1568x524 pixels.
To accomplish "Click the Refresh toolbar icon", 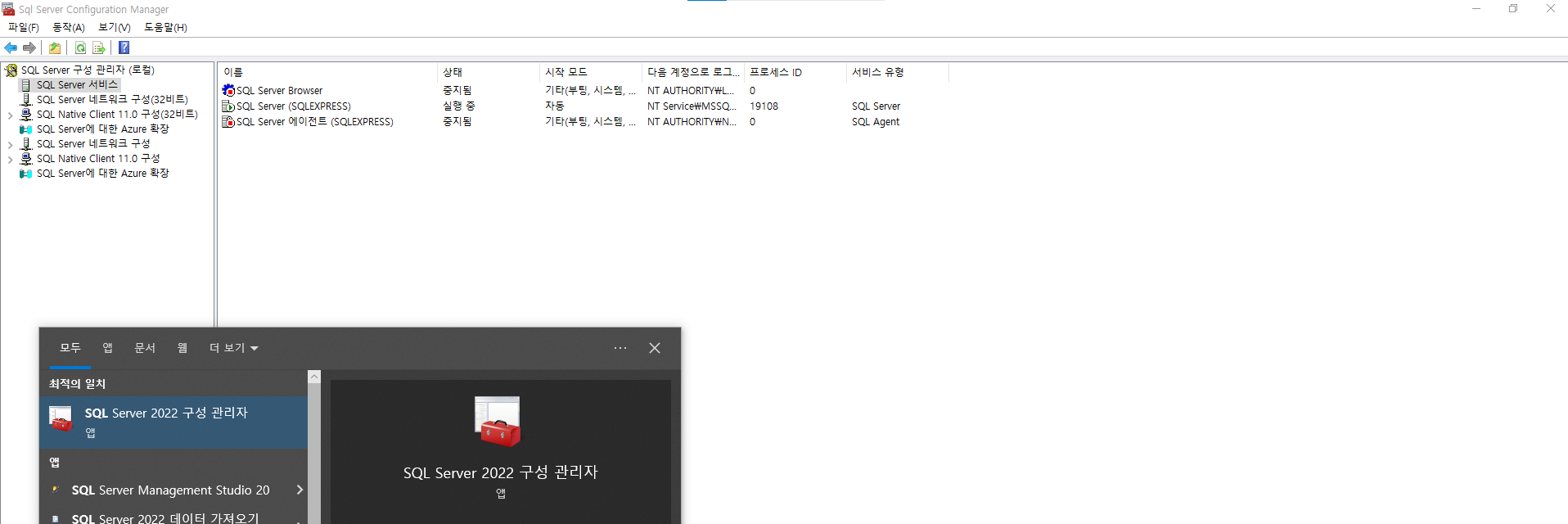I will 80,48.
